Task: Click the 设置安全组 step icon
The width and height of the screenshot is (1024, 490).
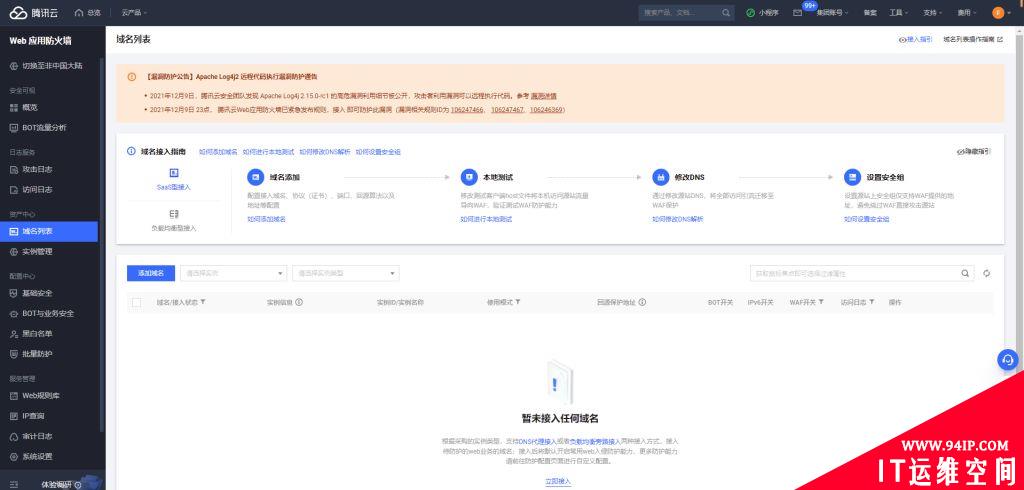Action: [x=852, y=177]
